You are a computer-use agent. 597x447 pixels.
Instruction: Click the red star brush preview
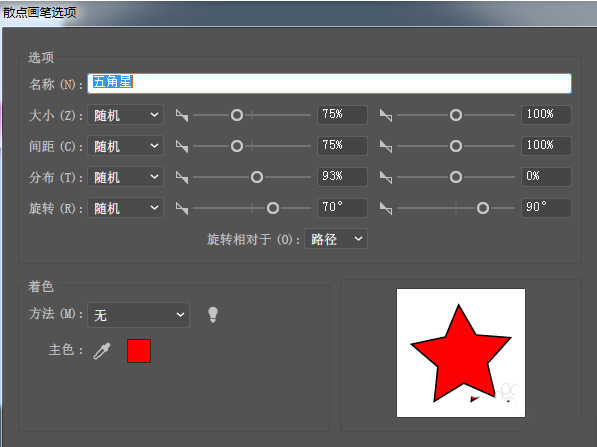point(461,353)
